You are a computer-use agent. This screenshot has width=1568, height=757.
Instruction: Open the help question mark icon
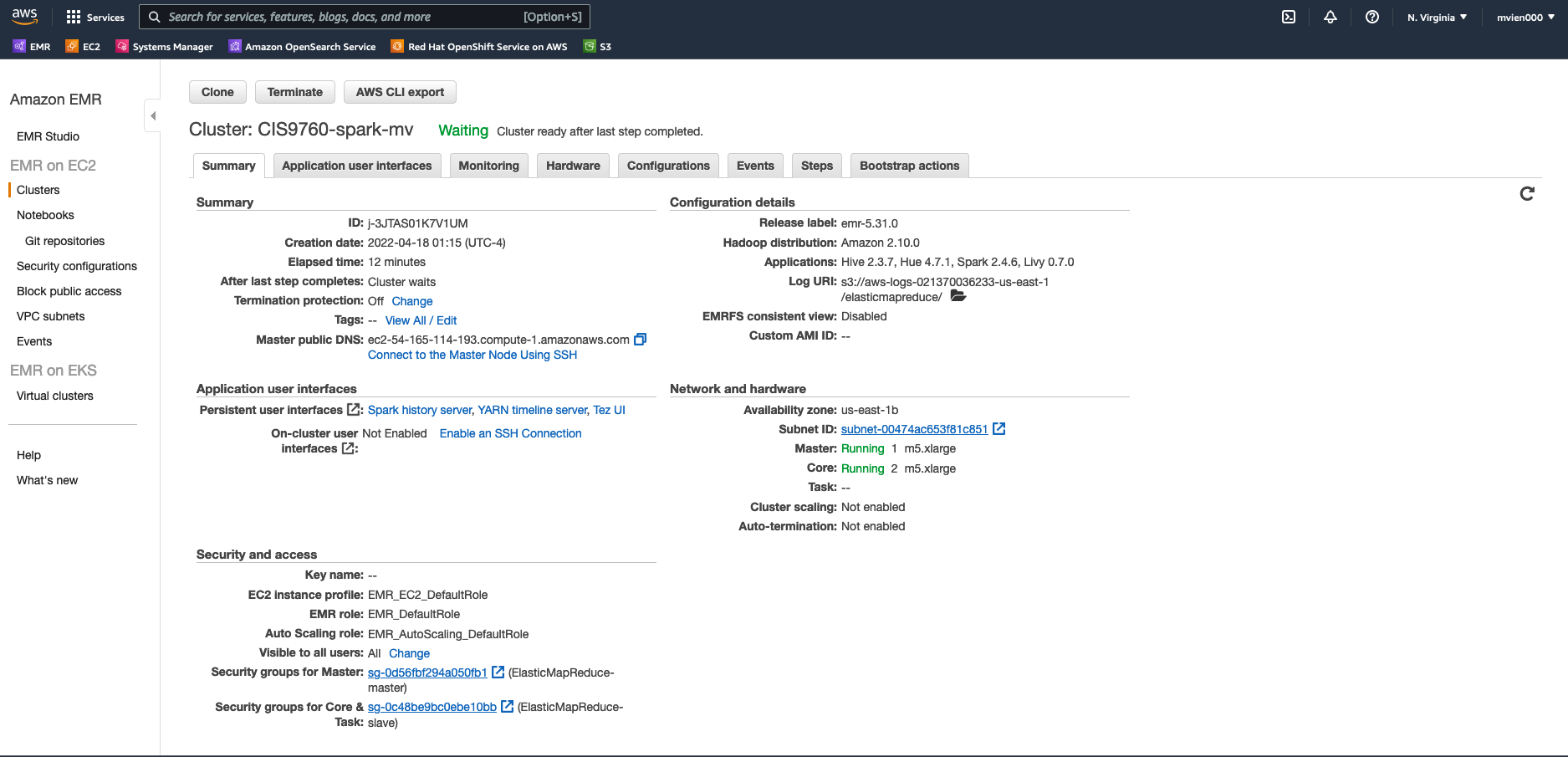[1372, 17]
